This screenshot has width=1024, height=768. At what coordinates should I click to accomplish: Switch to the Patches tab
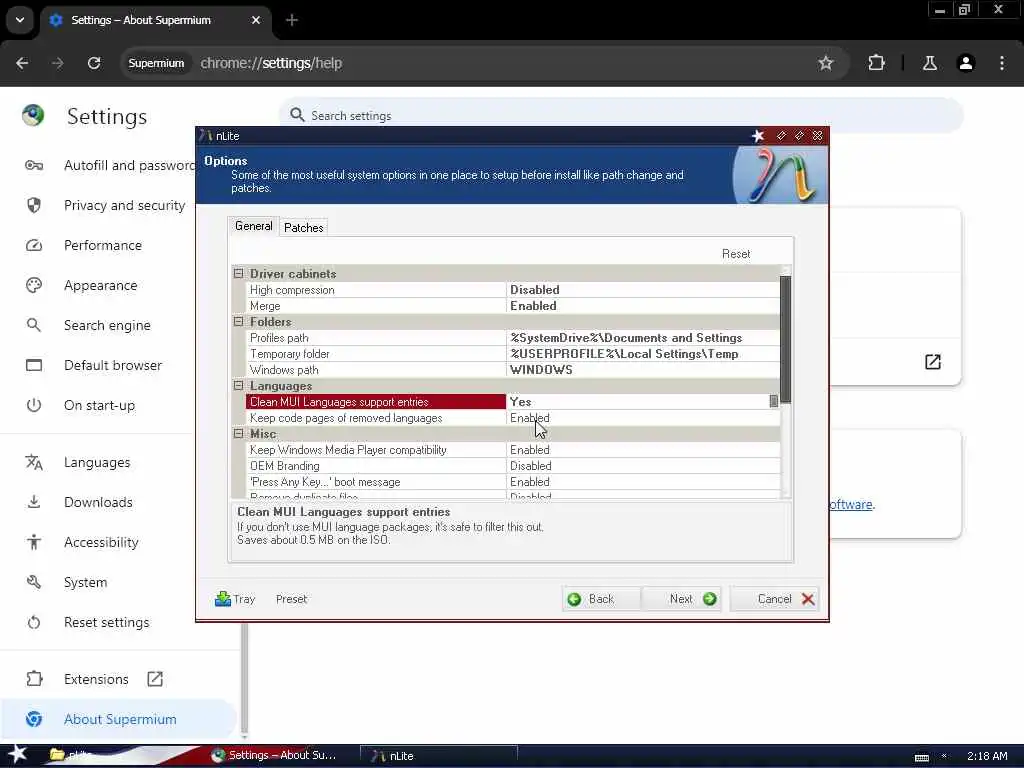click(x=304, y=227)
